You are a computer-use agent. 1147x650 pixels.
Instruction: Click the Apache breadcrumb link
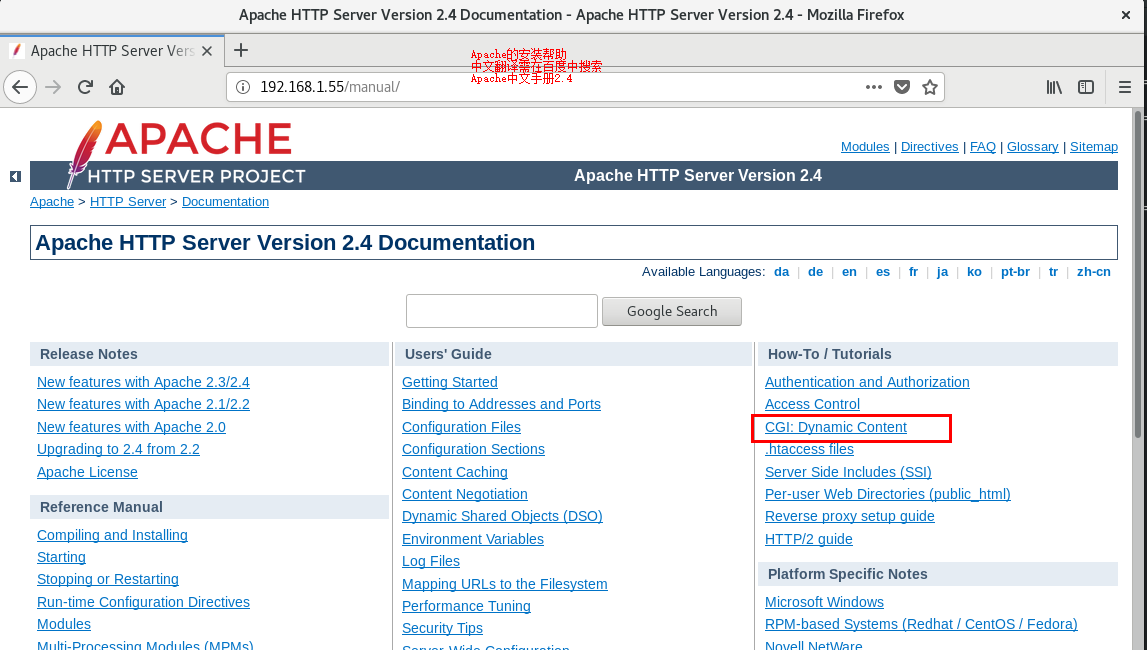(52, 201)
